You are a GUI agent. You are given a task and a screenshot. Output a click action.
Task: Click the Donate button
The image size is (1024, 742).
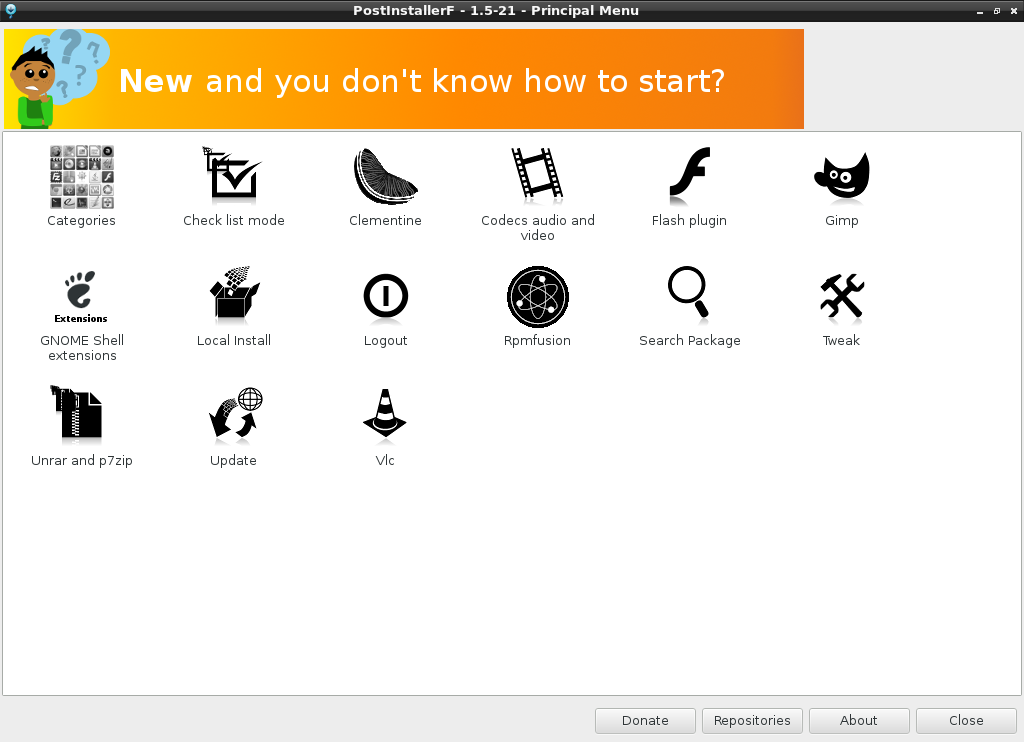click(x=645, y=720)
